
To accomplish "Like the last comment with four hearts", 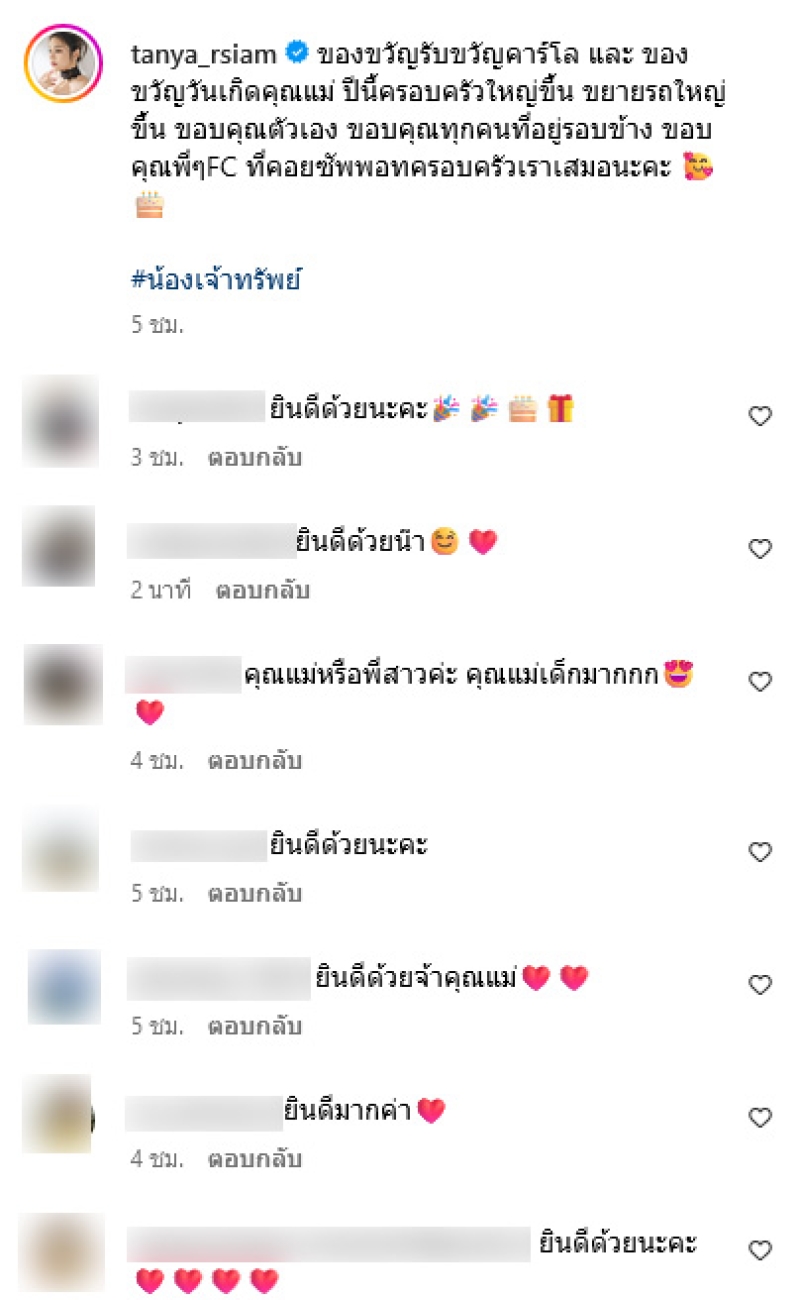I will point(760,1250).
